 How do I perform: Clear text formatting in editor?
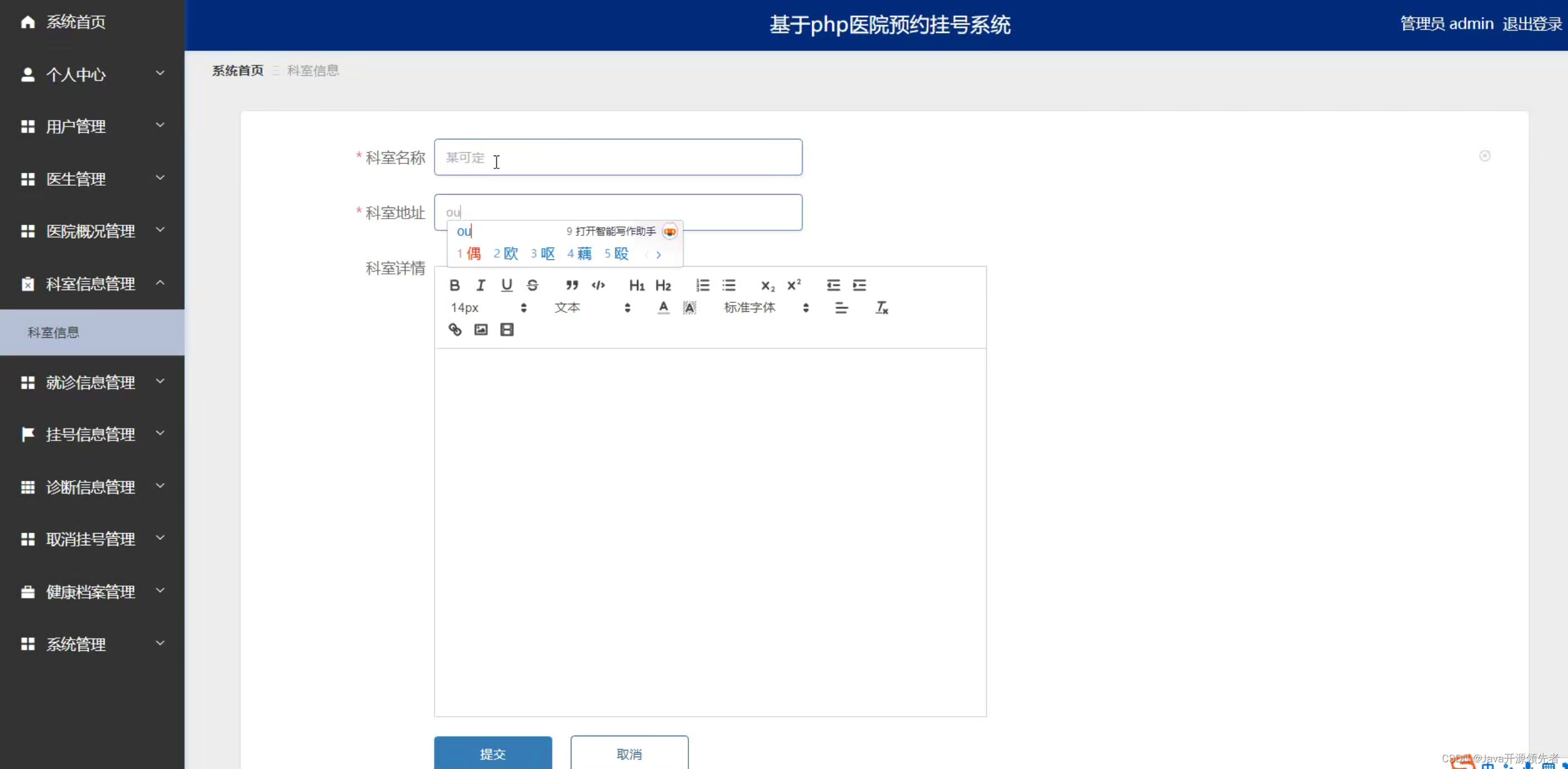[881, 308]
